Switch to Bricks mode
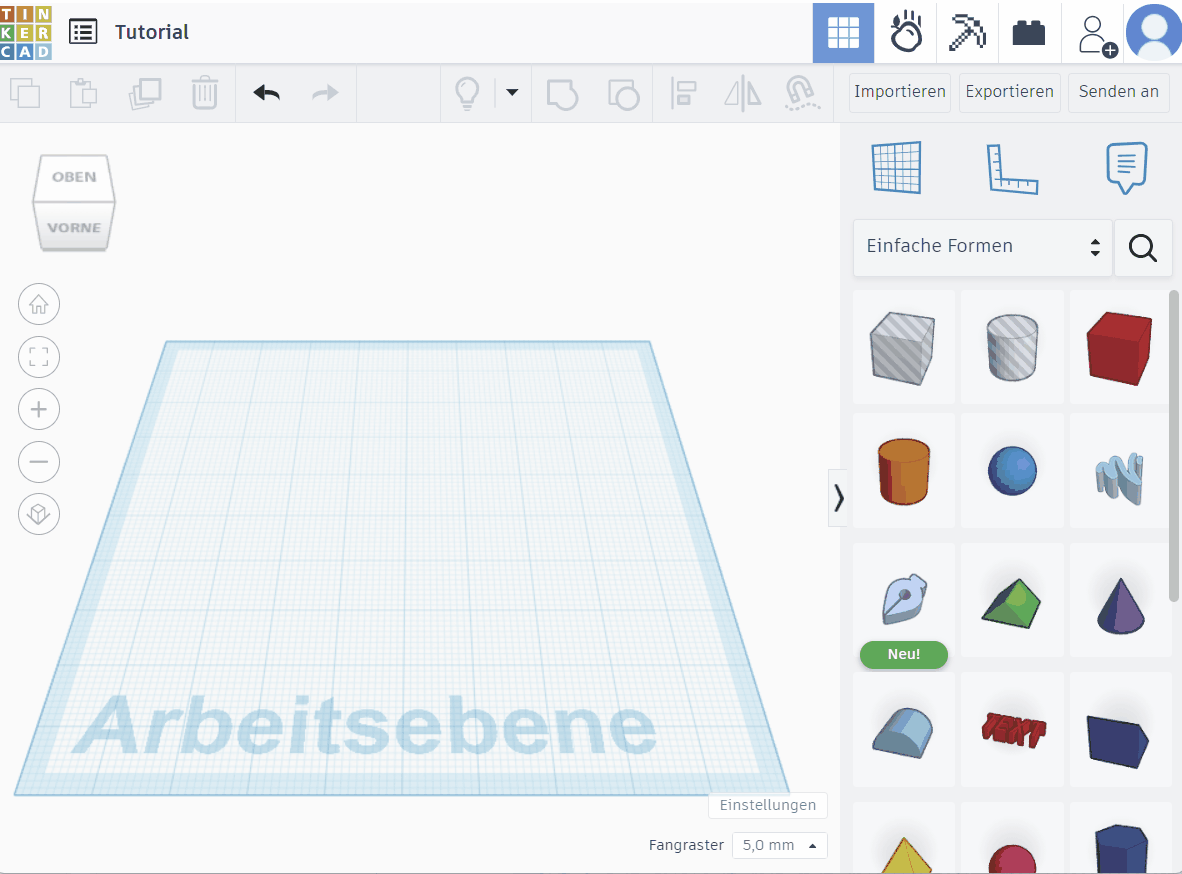Screen dimensions: 1182x874 click(1029, 32)
